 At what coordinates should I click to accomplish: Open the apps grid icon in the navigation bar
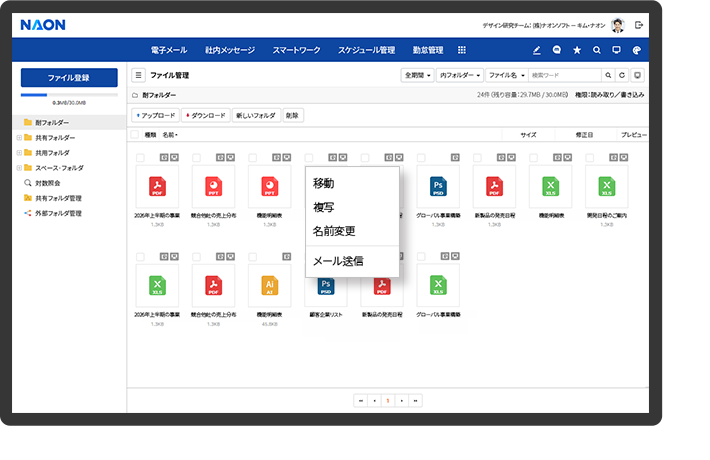click(x=461, y=50)
